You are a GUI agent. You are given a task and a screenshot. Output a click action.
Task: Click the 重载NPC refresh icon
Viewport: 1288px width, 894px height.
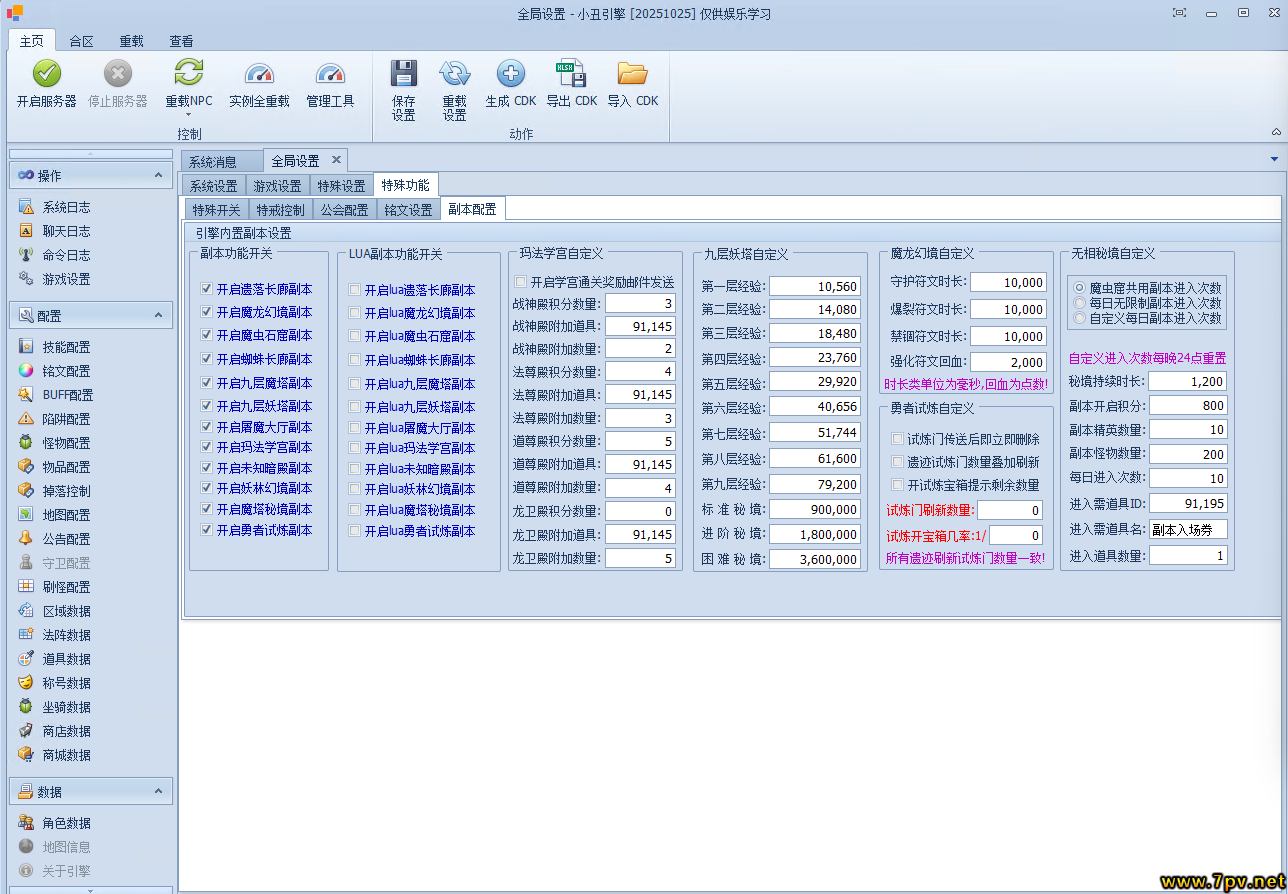[x=188, y=74]
